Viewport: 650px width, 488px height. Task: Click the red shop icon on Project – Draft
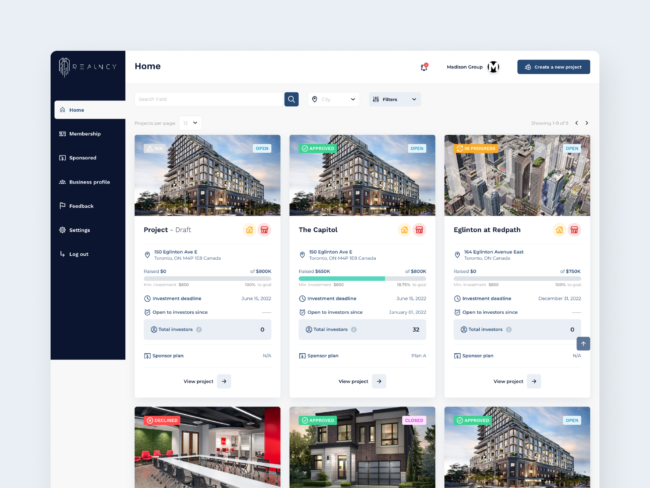pos(265,229)
